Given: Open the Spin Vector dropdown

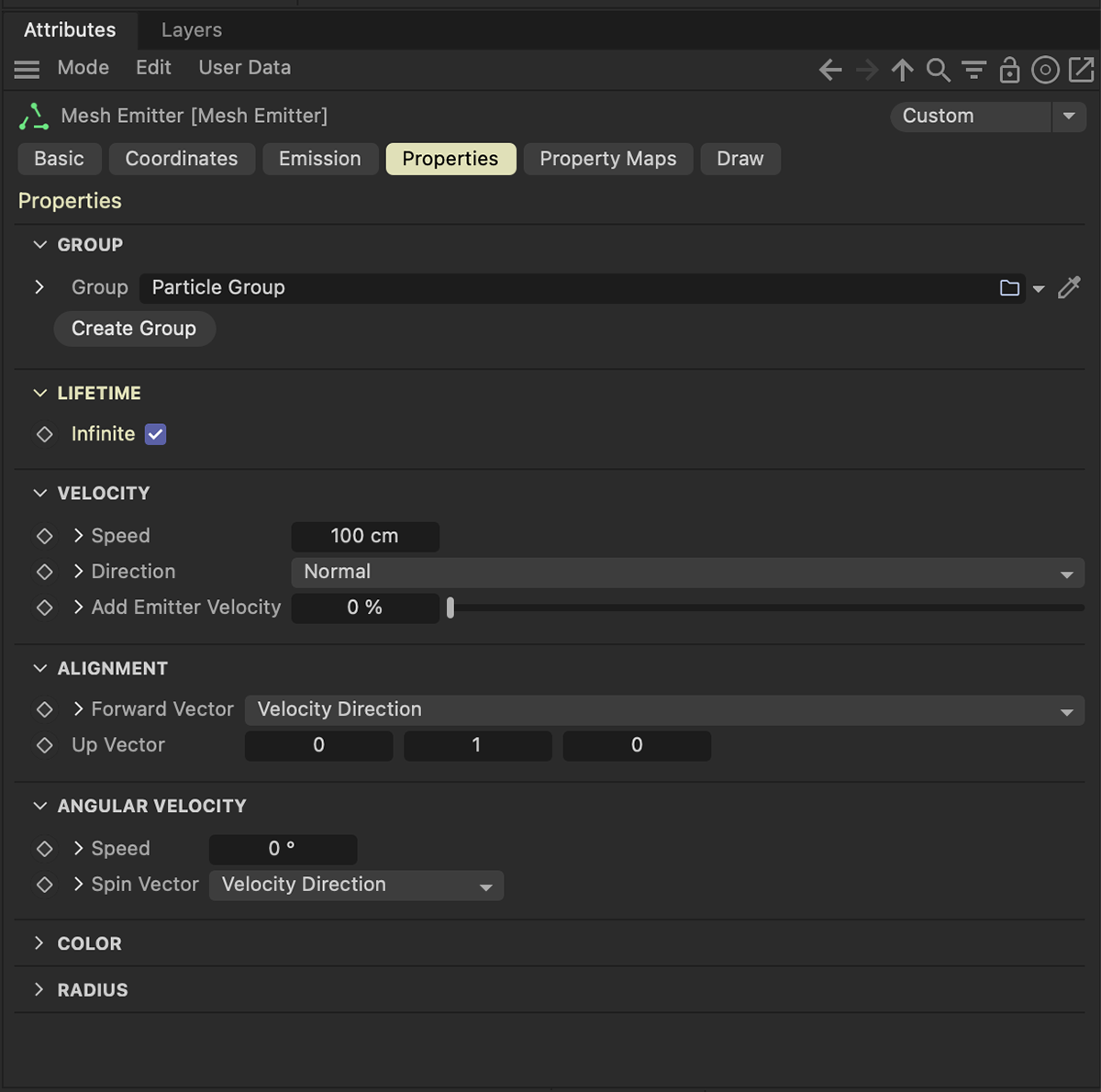Looking at the screenshot, I should point(356,886).
